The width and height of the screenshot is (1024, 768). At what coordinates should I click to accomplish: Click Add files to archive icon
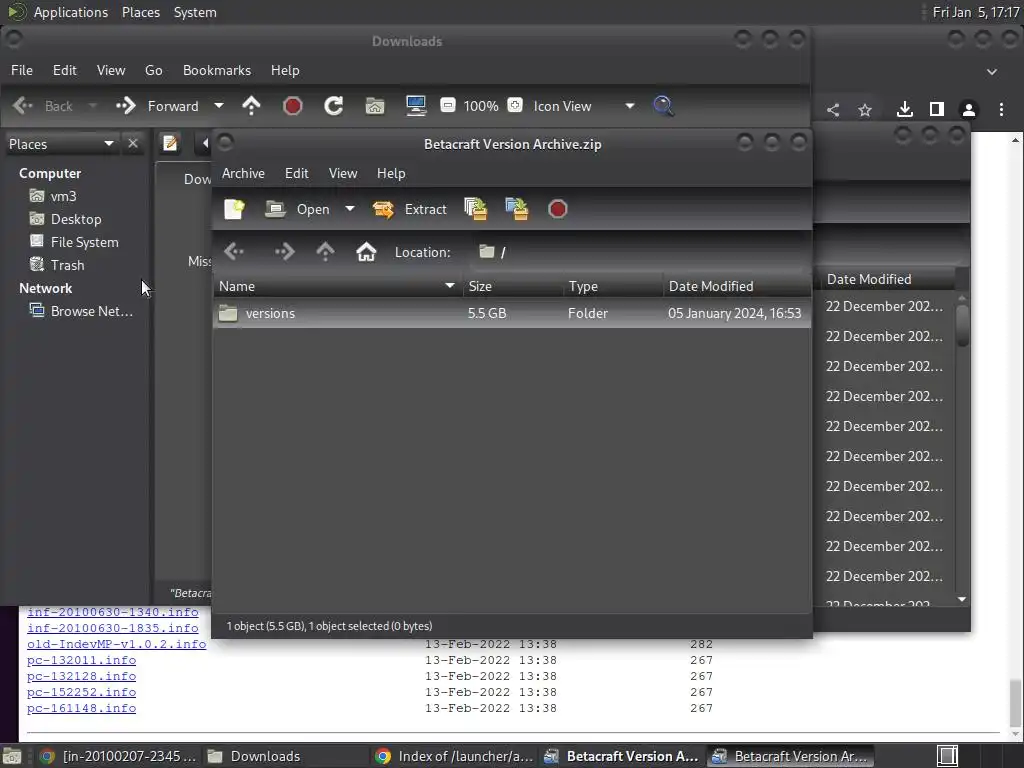(x=475, y=209)
